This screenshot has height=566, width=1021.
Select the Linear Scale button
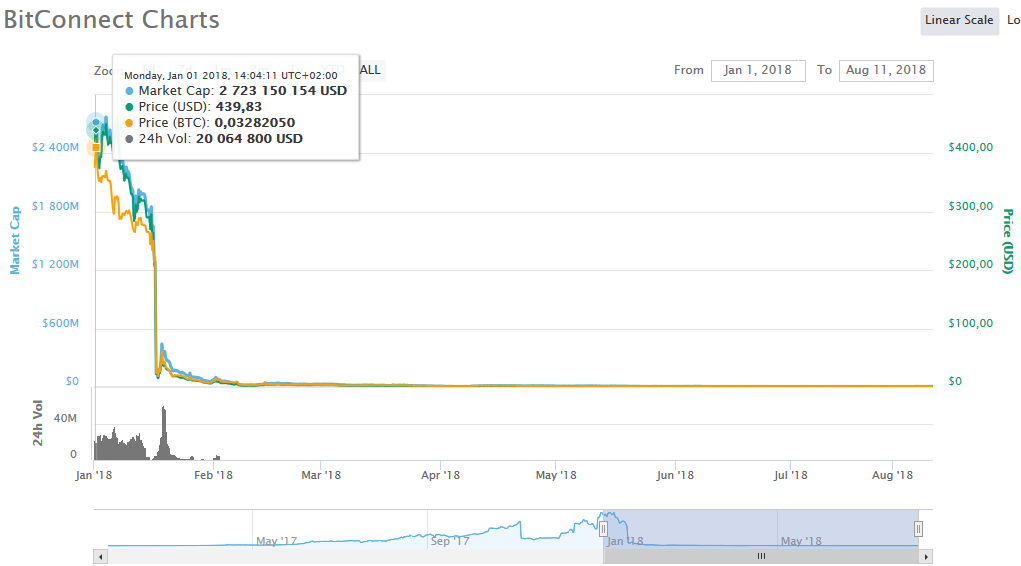tap(959, 21)
